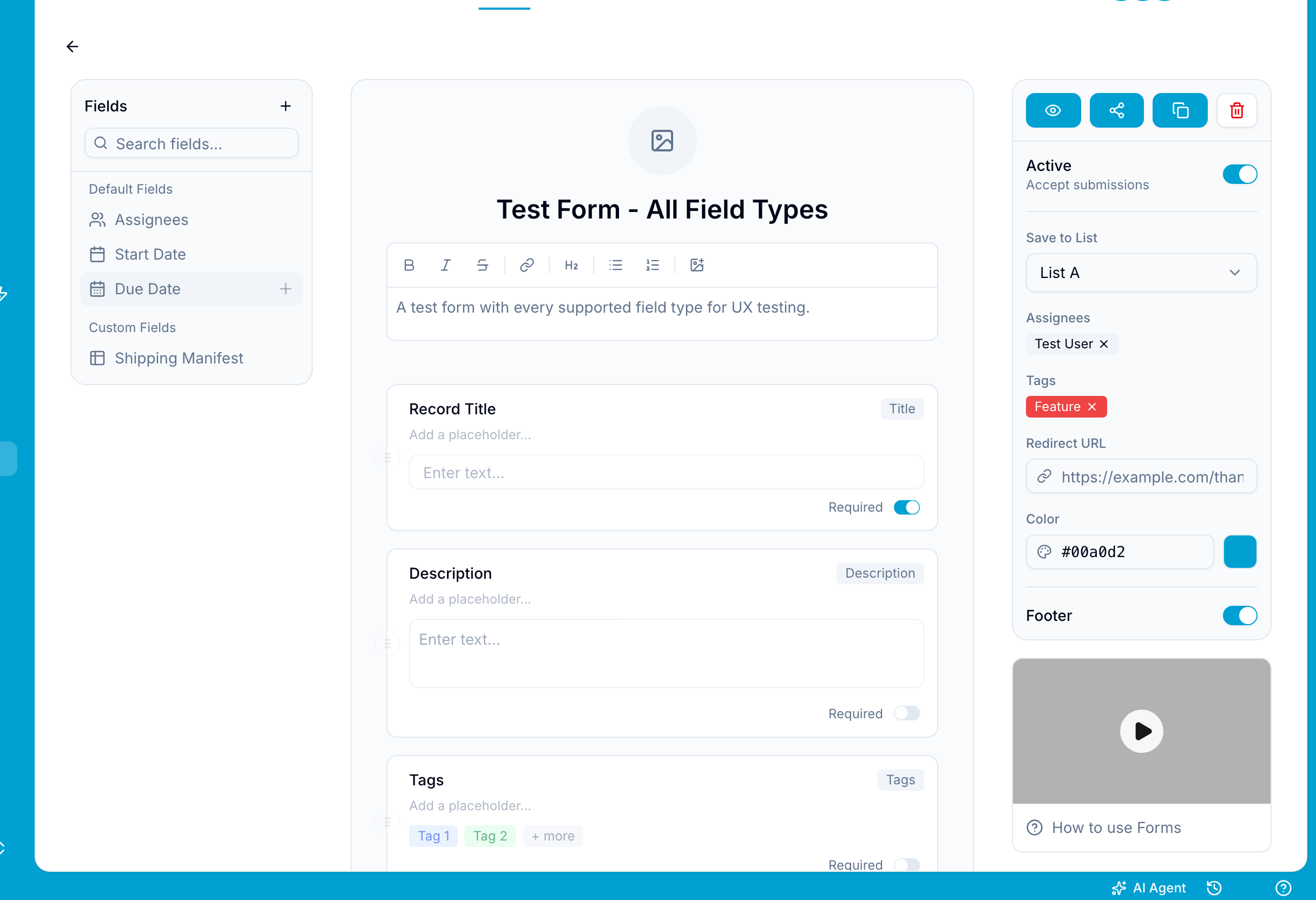This screenshot has height=900, width=1316.
Task: Go back using the left arrow
Action: pyautogui.click(x=73, y=47)
